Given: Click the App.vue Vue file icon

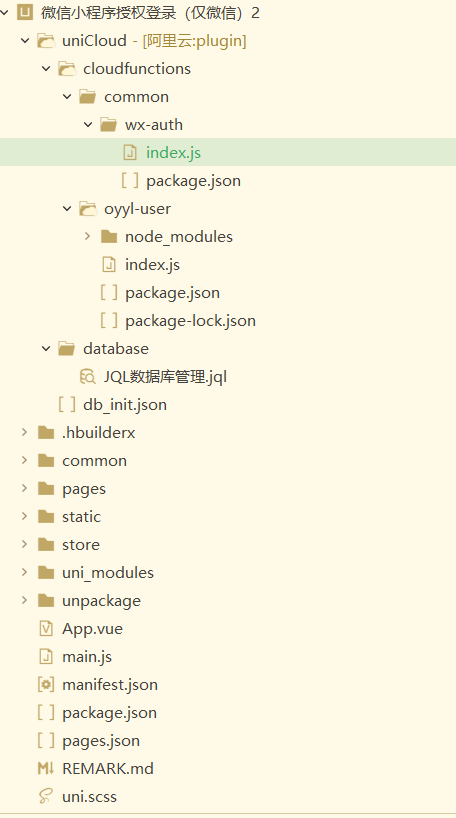Looking at the screenshot, I should coord(46,629).
